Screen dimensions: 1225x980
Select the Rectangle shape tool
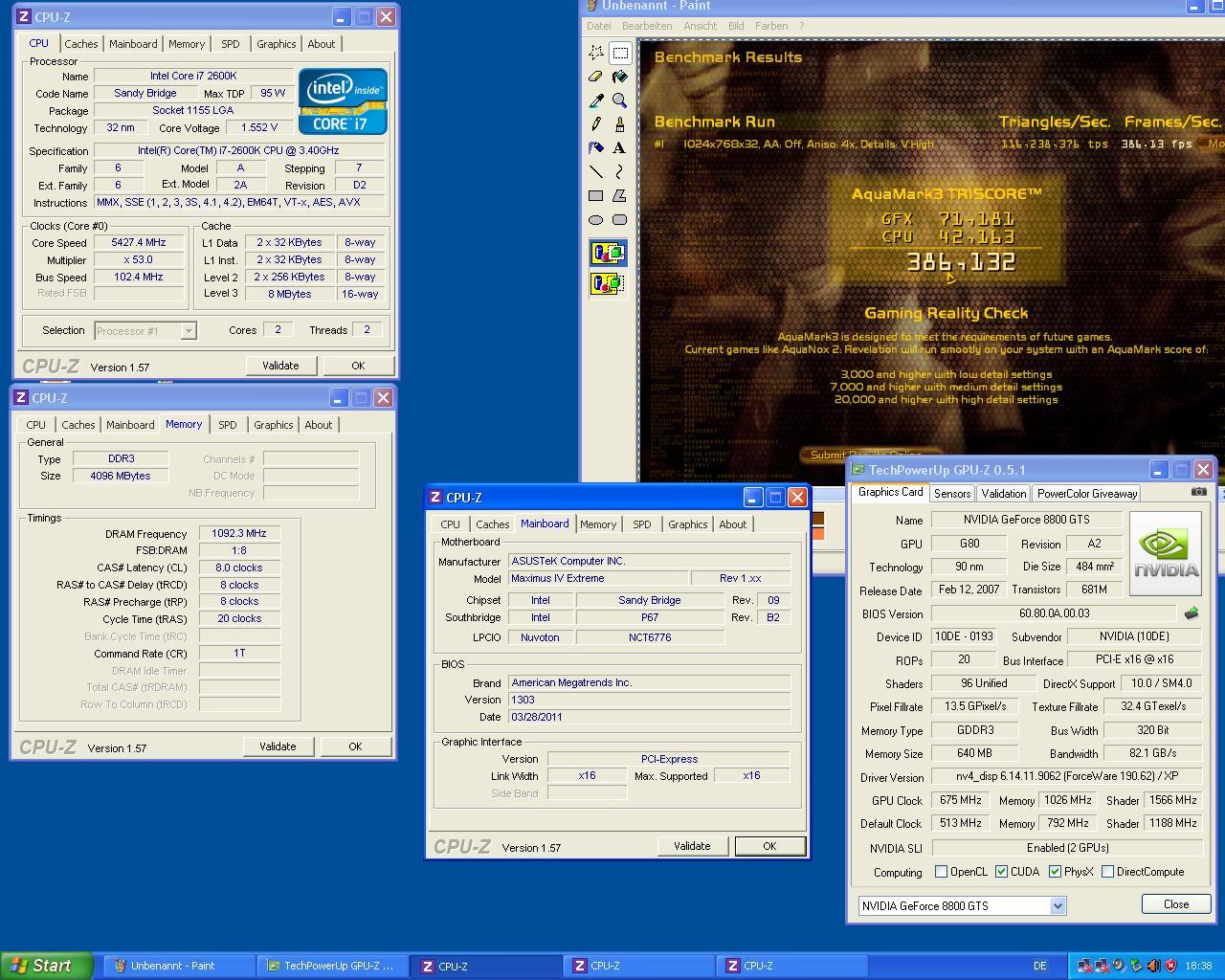tap(595, 196)
